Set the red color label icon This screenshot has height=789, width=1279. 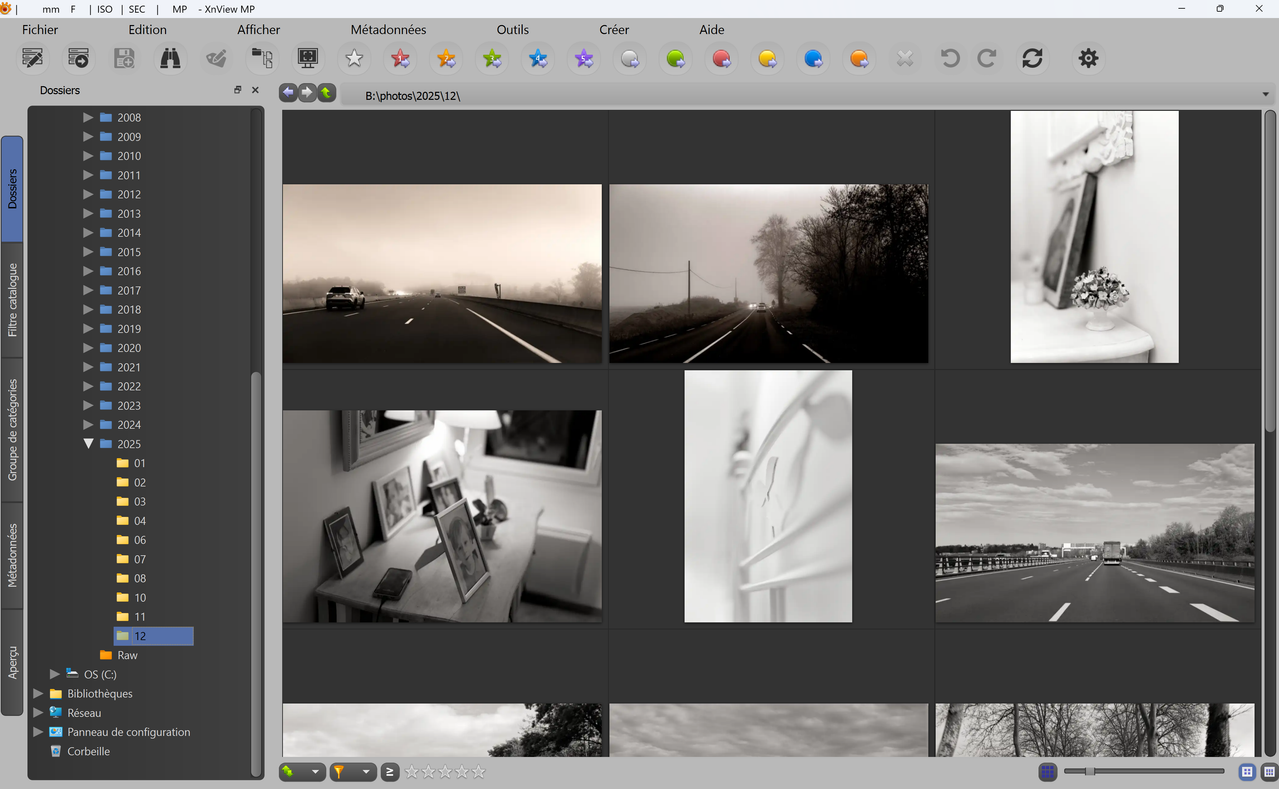click(722, 59)
